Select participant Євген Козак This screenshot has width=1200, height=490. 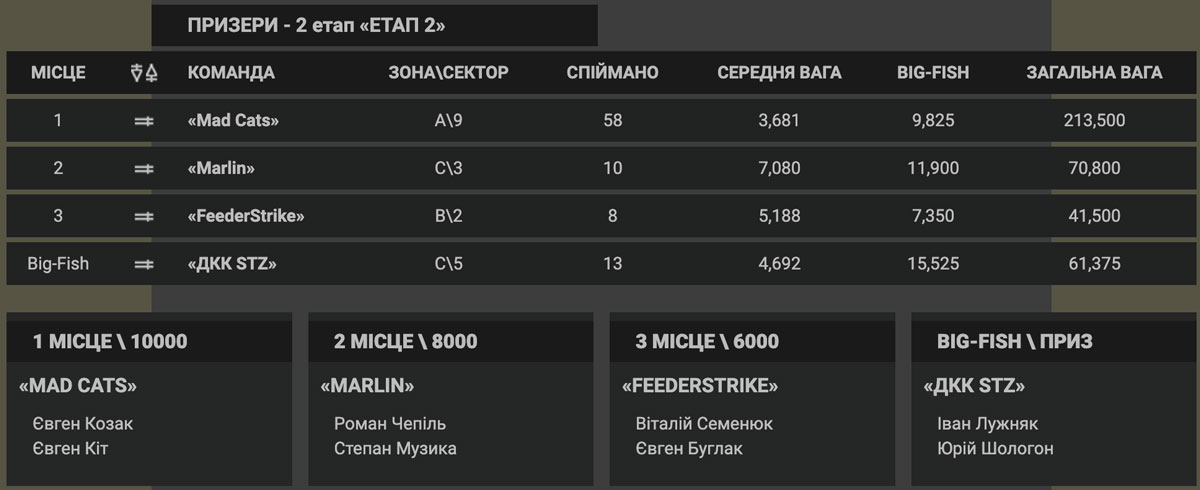point(83,424)
